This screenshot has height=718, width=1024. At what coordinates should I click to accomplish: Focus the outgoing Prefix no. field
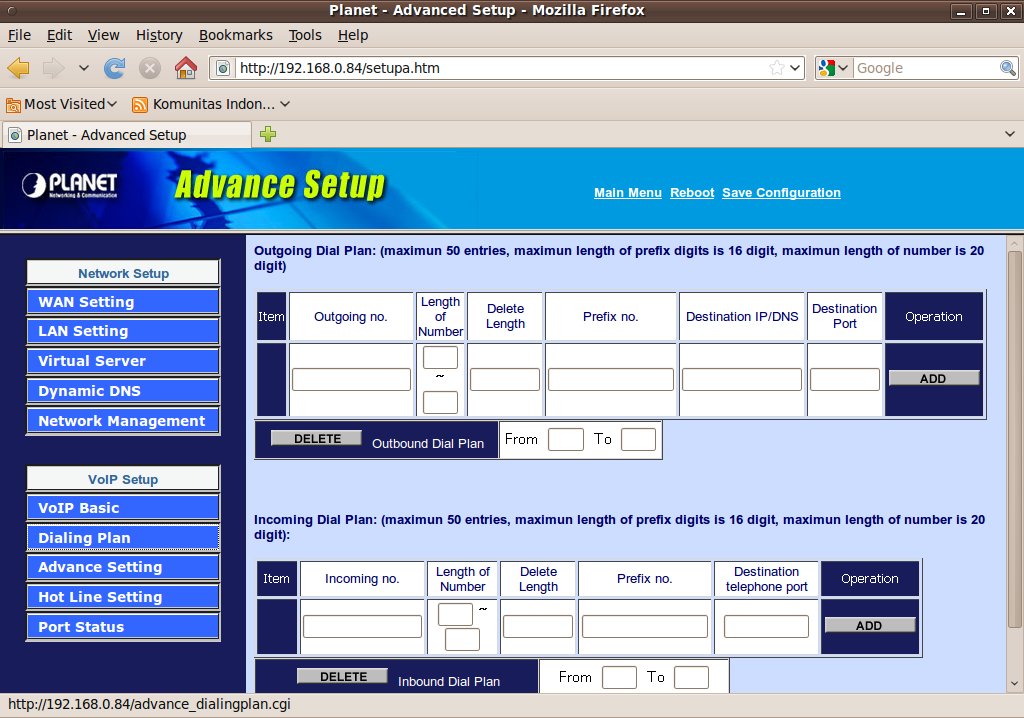coord(611,380)
